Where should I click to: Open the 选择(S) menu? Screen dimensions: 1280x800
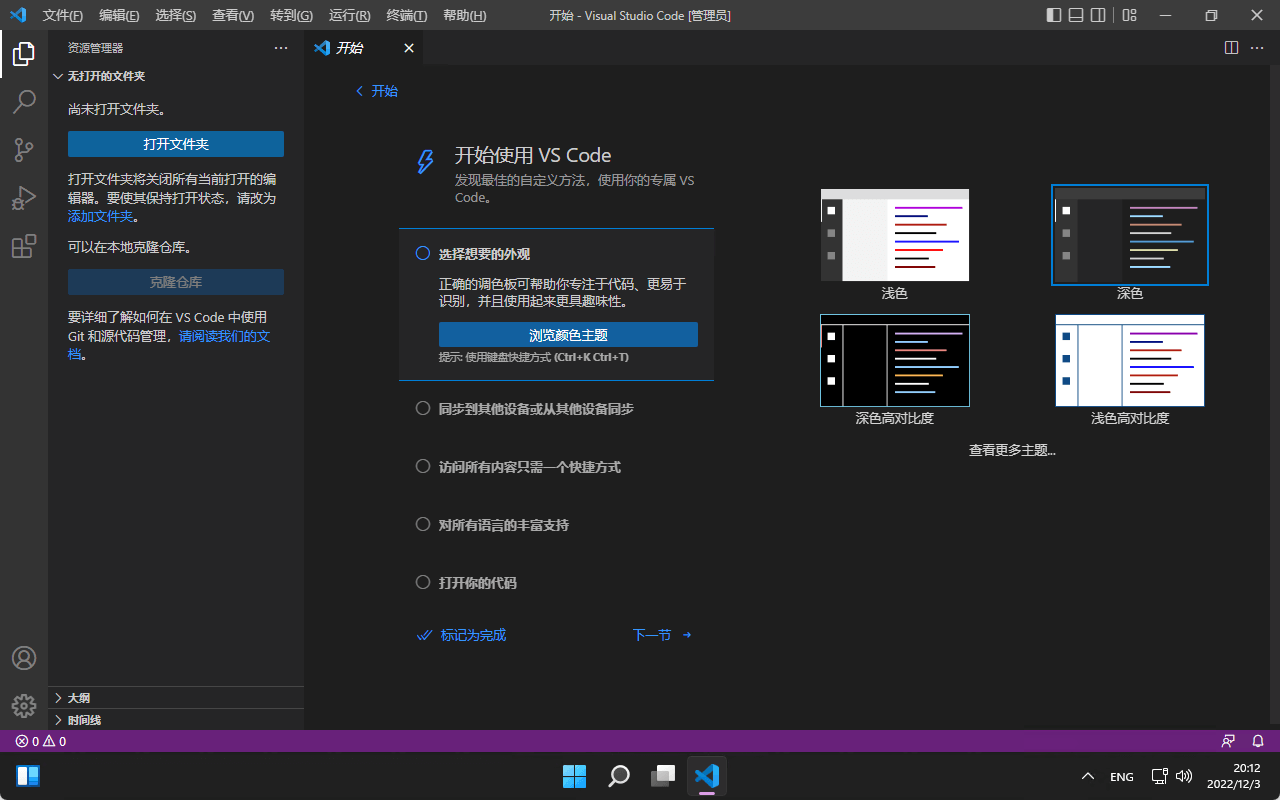pos(176,16)
